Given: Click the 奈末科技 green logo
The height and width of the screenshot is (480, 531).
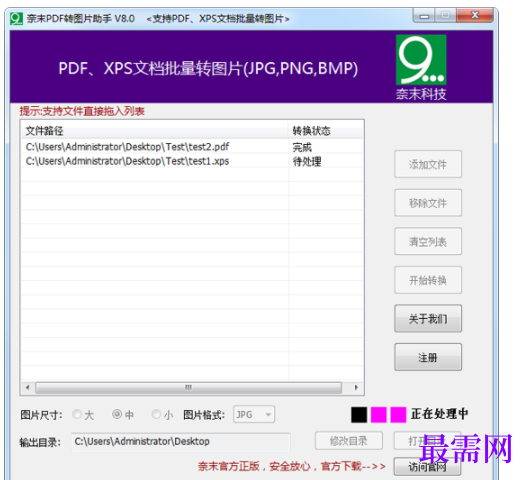Looking at the screenshot, I should [x=421, y=60].
